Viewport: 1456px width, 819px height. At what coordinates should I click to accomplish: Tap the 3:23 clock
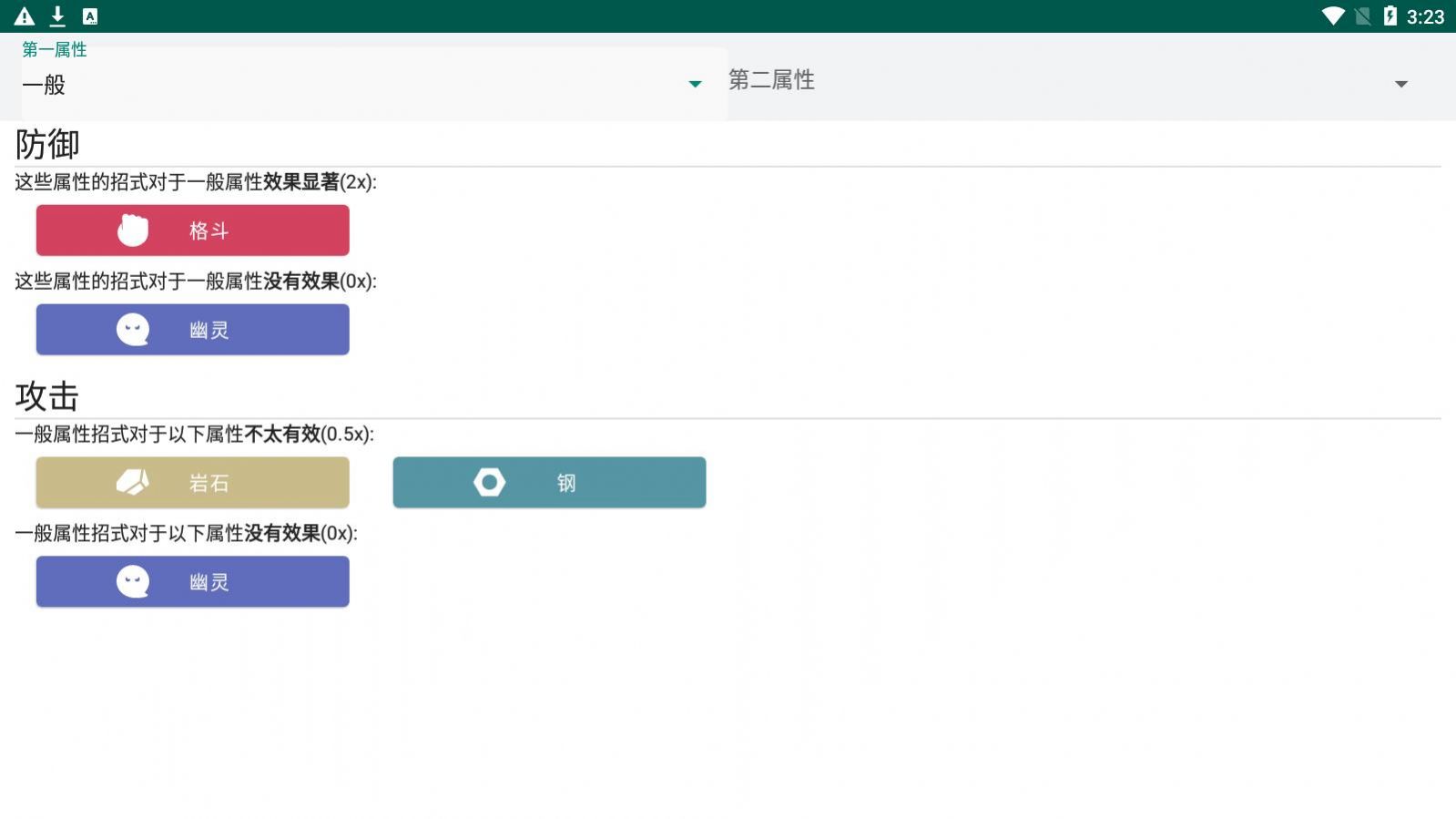(x=1426, y=17)
